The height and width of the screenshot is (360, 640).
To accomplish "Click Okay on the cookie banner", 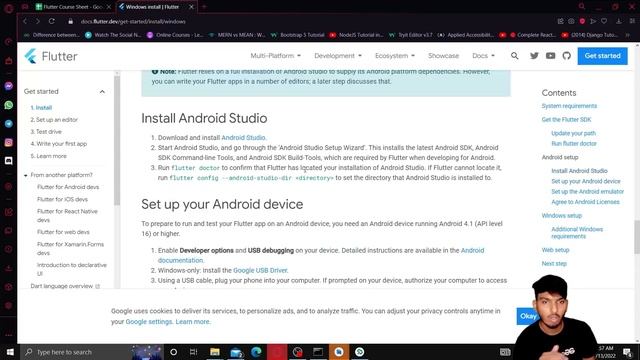I will click(x=527, y=316).
